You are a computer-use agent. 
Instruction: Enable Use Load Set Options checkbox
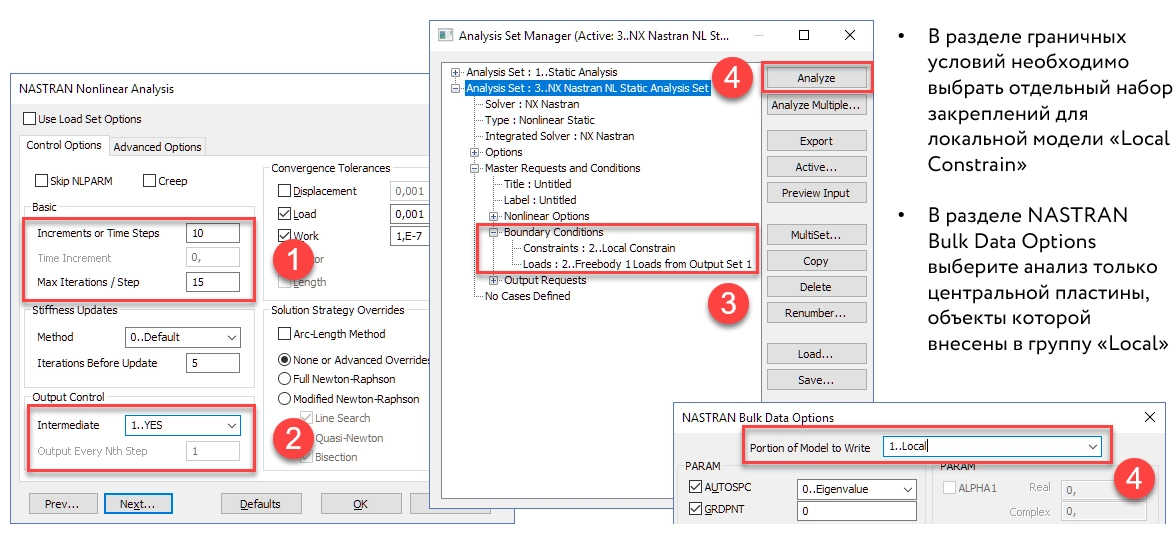tap(29, 119)
